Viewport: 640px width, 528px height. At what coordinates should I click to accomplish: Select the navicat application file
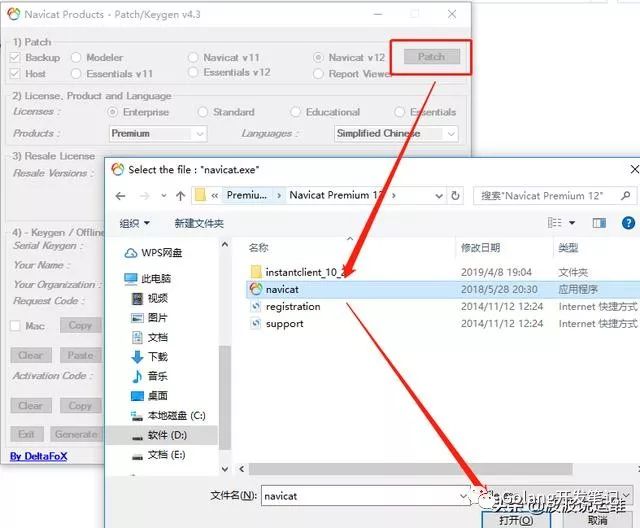click(443, 289)
